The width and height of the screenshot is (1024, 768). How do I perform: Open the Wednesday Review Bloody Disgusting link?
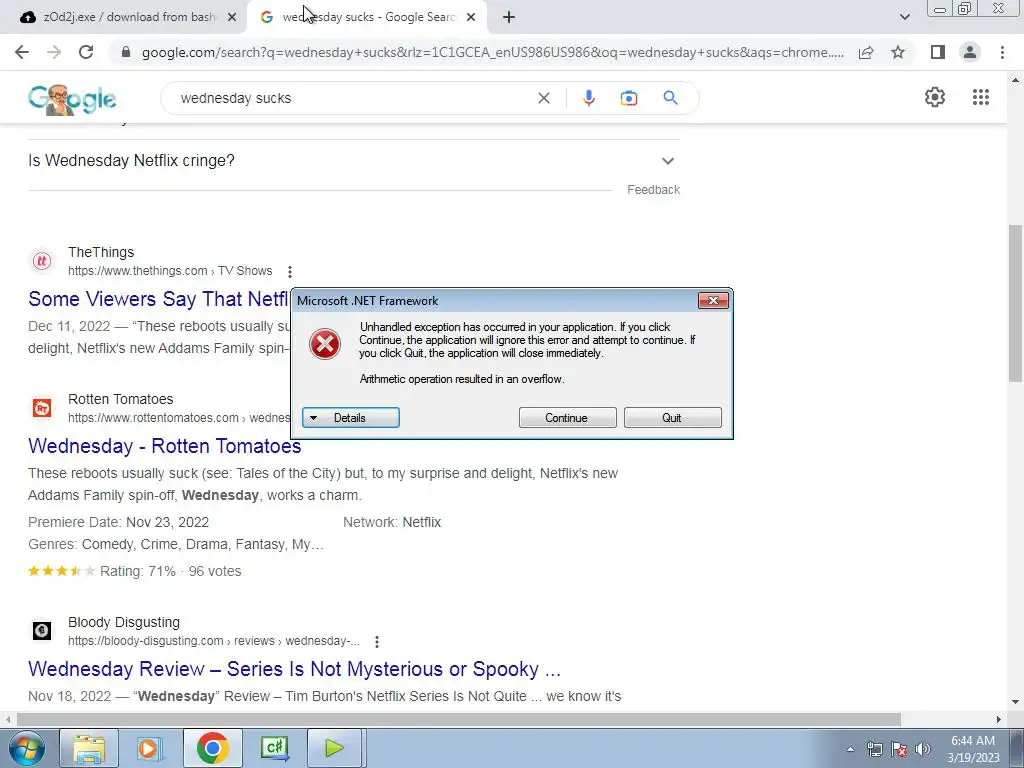click(x=295, y=669)
